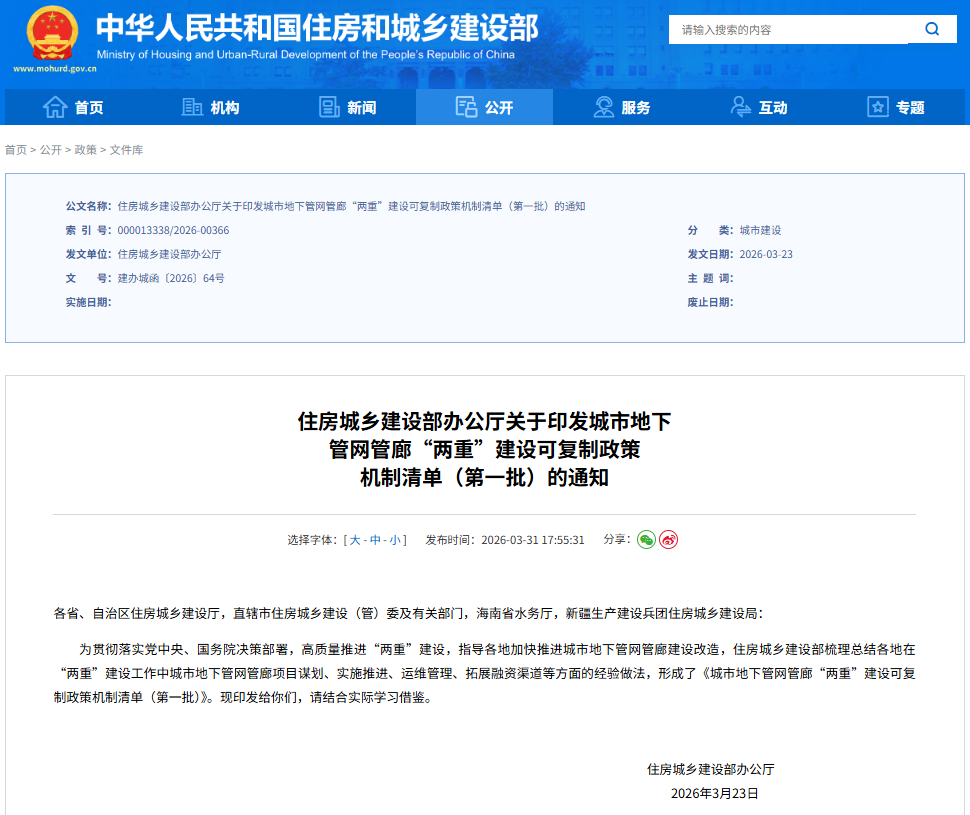The height and width of the screenshot is (815, 970).
Task: Set font size to 大
Action: (x=354, y=540)
